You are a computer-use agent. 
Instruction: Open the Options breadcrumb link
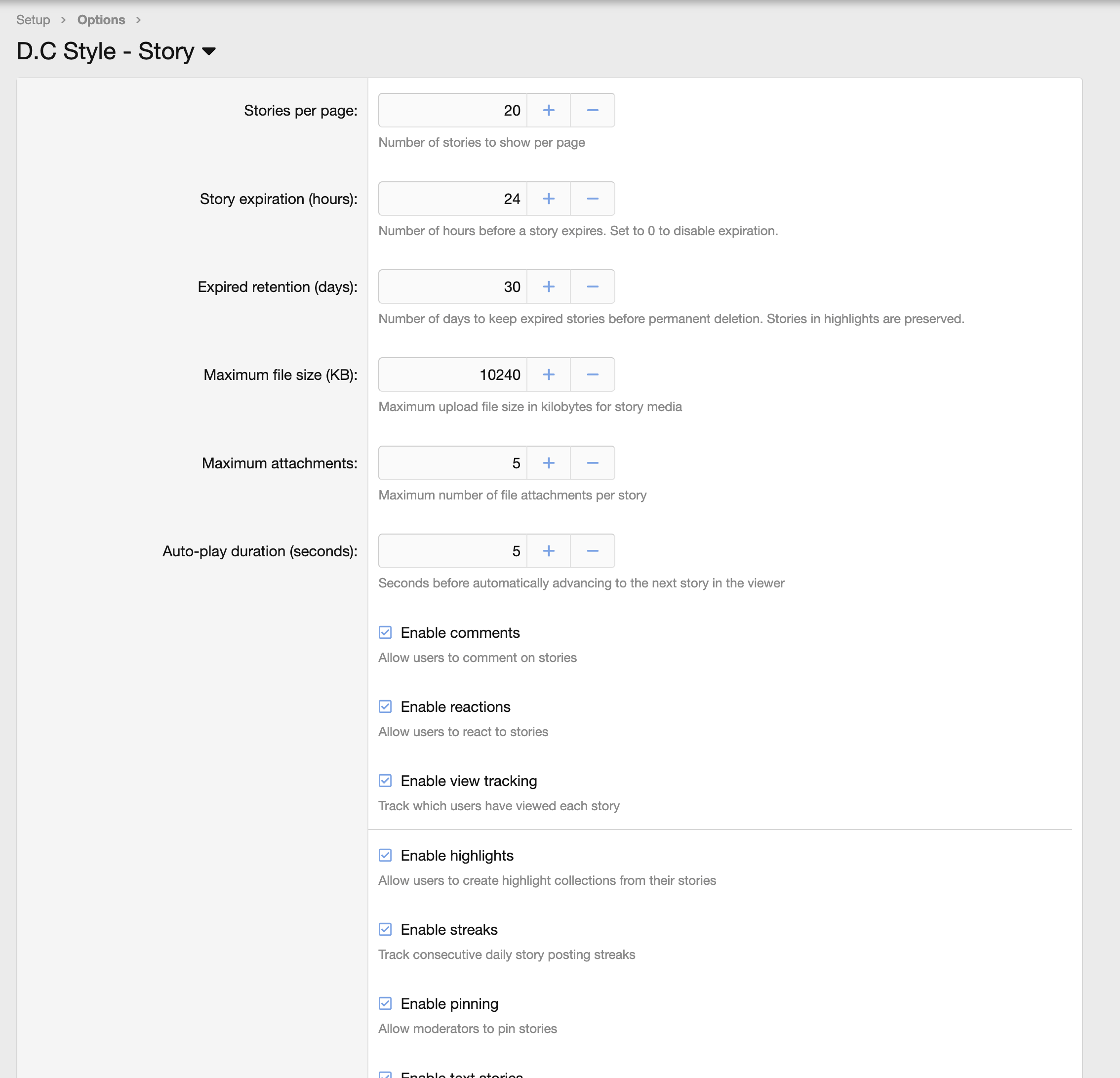(101, 19)
